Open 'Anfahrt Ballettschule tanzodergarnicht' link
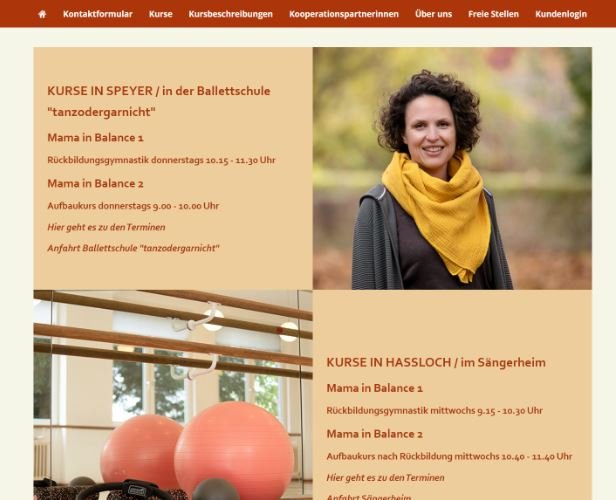Viewport: 616px width, 500px height. [133, 248]
